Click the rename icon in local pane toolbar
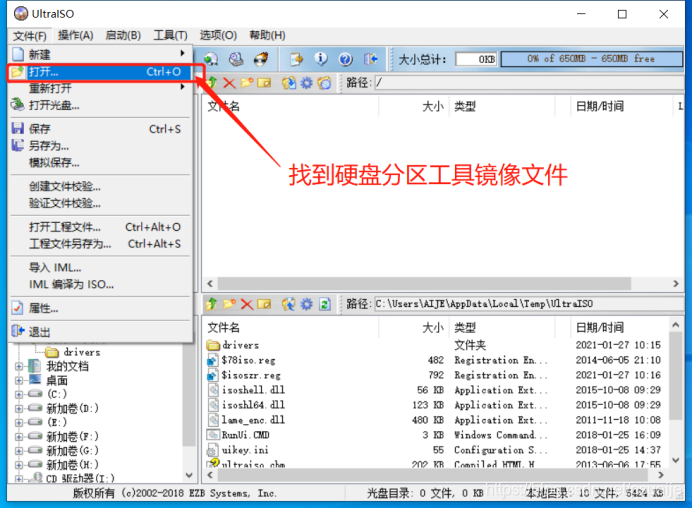The width and height of the screenshot is (692, 508). [x=264, y=304]
